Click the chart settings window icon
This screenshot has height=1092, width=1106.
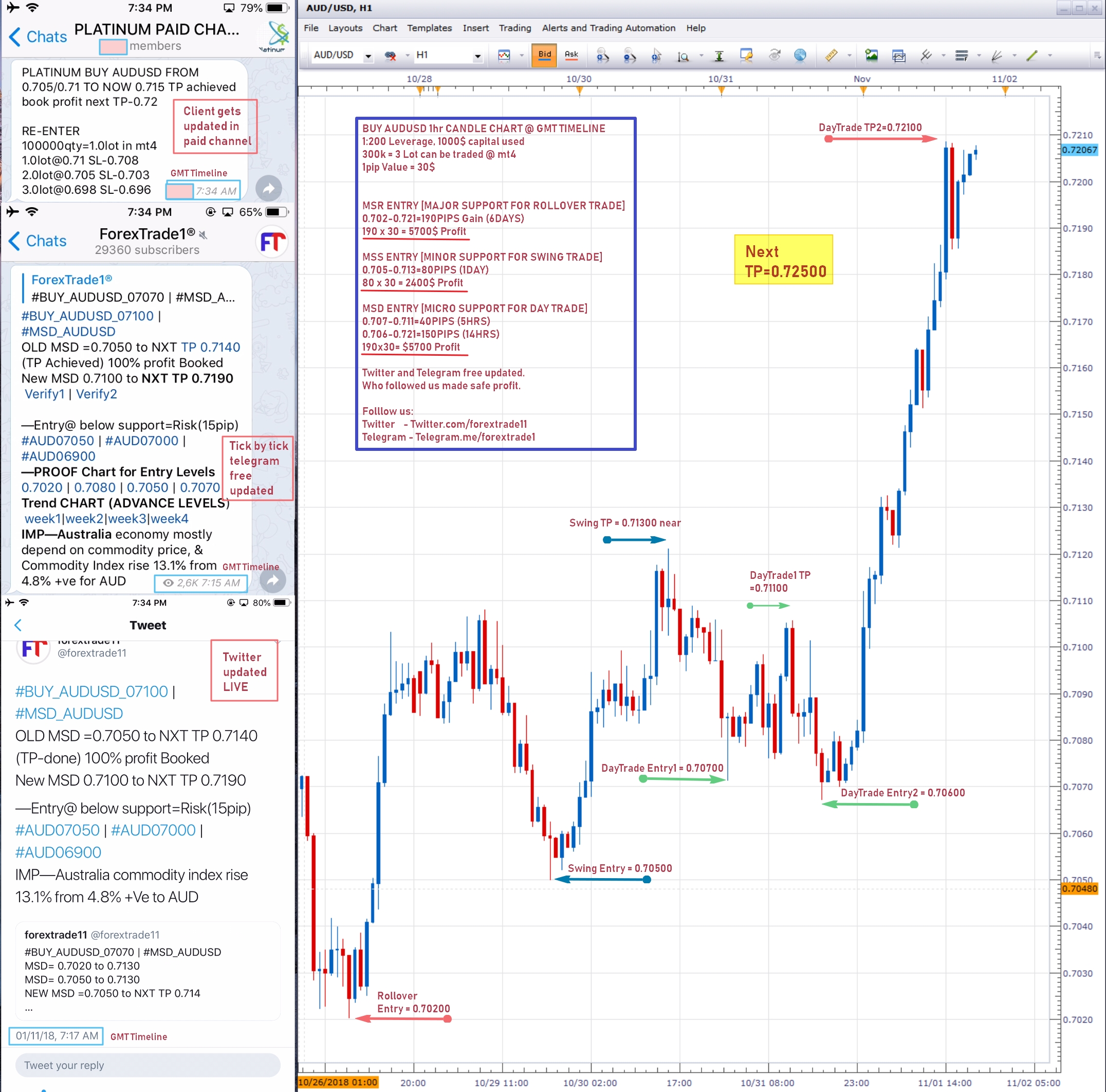[746, 55]
